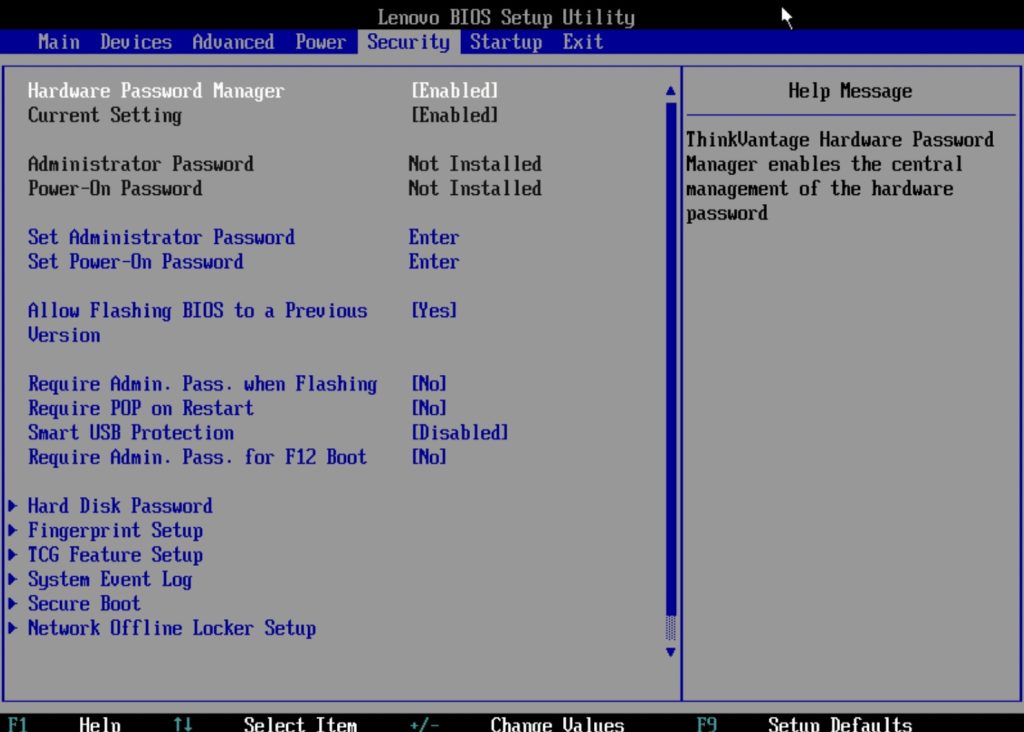
Task: Open Network Offline Locker Setup entry
Action: click(172, 628)
